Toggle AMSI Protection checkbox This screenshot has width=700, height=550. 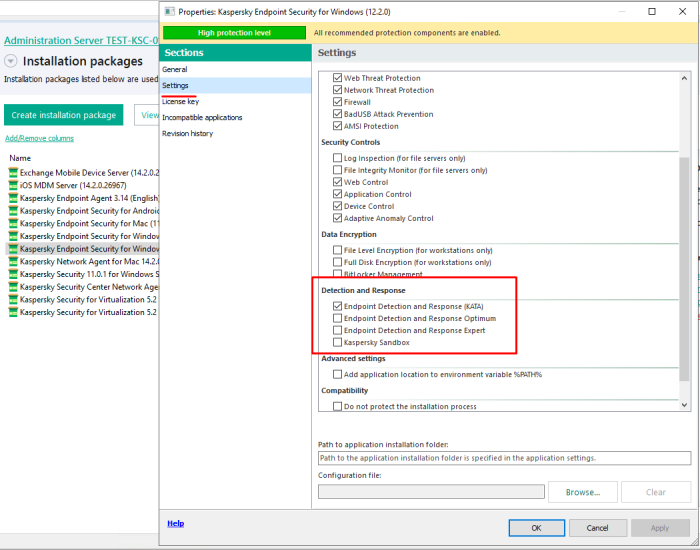click(x=338, y=126)
